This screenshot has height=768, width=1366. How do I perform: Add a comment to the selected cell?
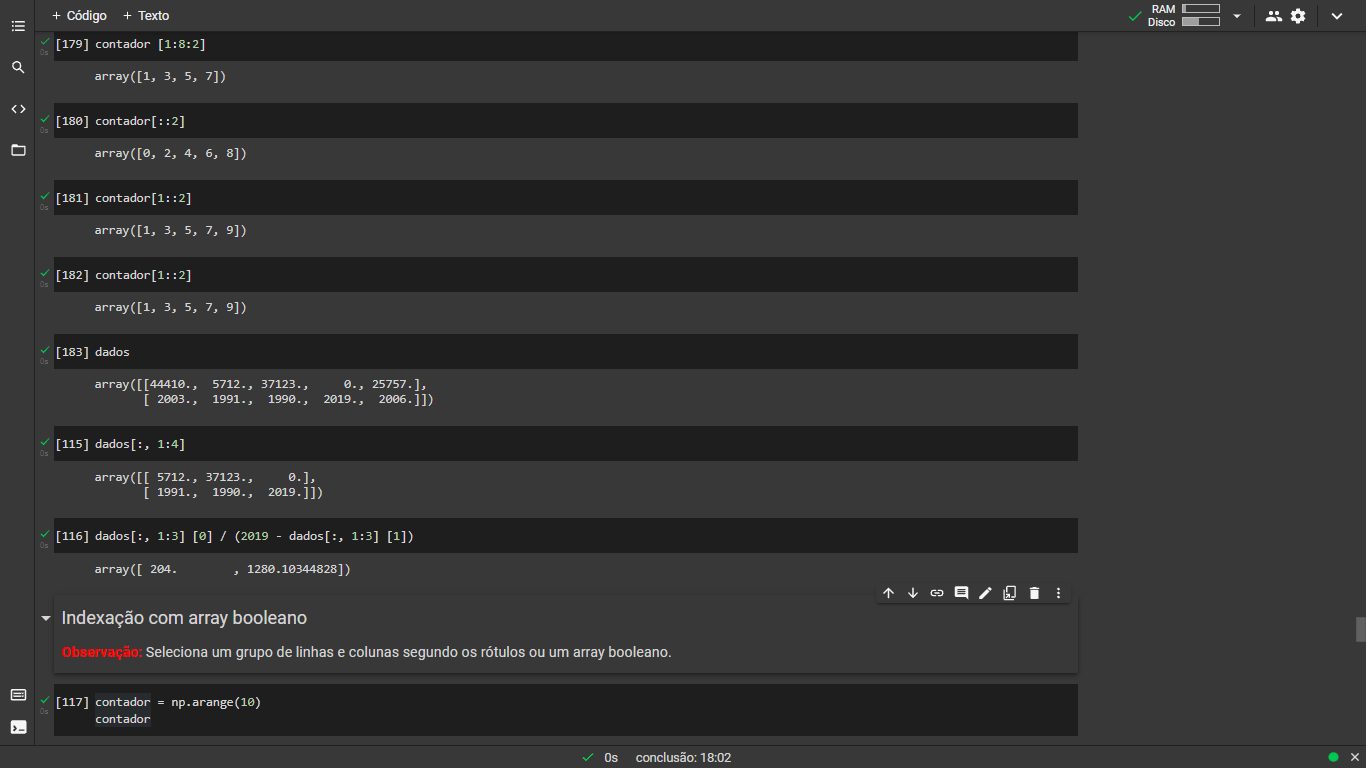pos(961,593)
